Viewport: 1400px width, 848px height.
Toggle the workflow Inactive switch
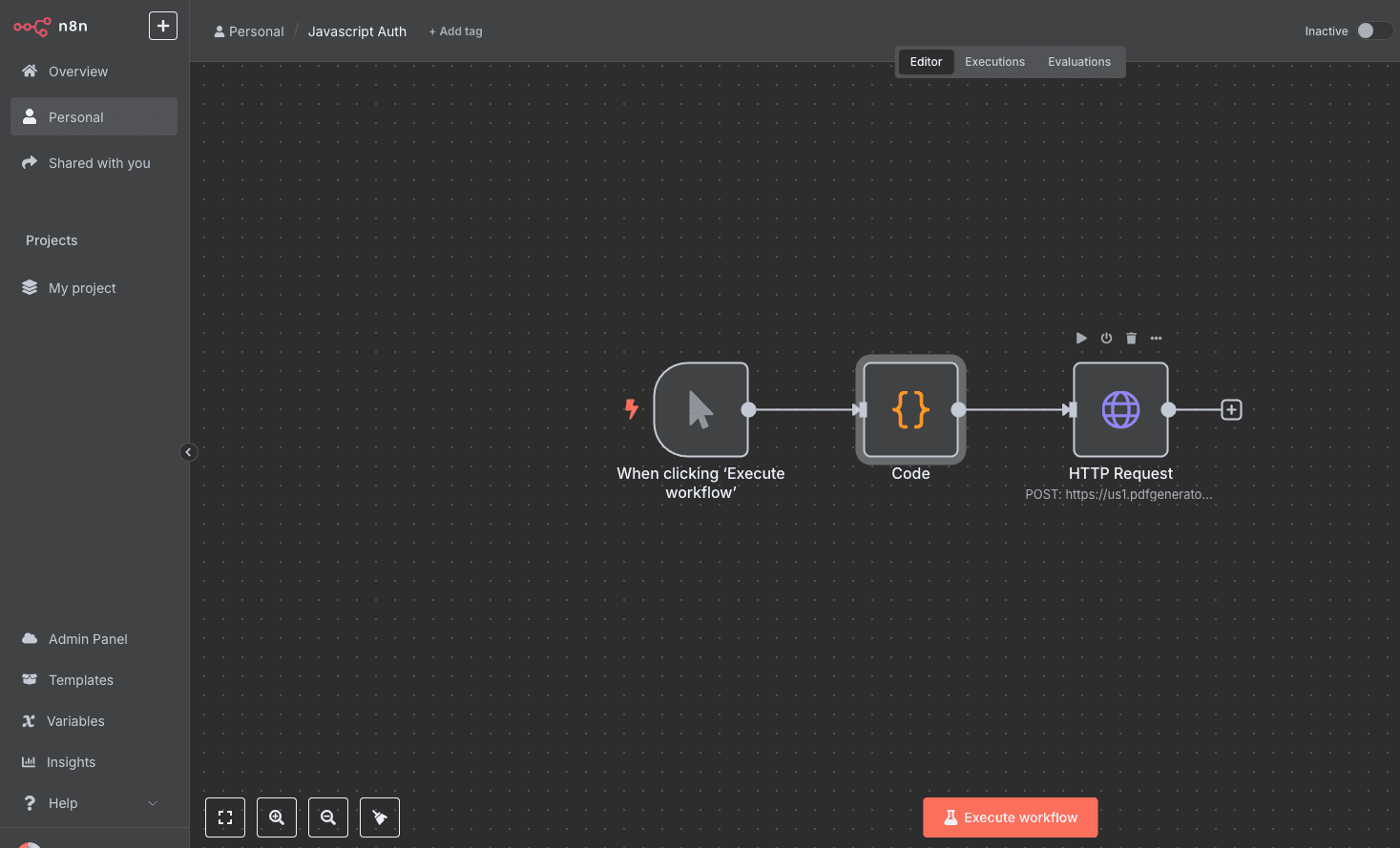click(1373, 31)
